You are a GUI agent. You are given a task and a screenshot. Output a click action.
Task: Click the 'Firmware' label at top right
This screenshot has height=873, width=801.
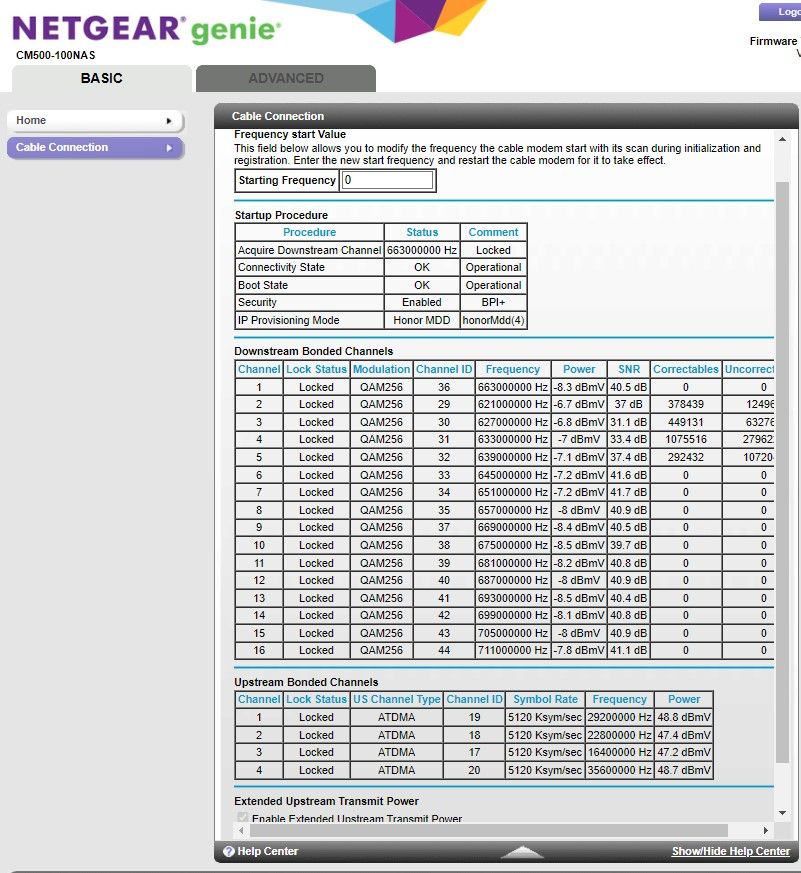coord(773,41)
